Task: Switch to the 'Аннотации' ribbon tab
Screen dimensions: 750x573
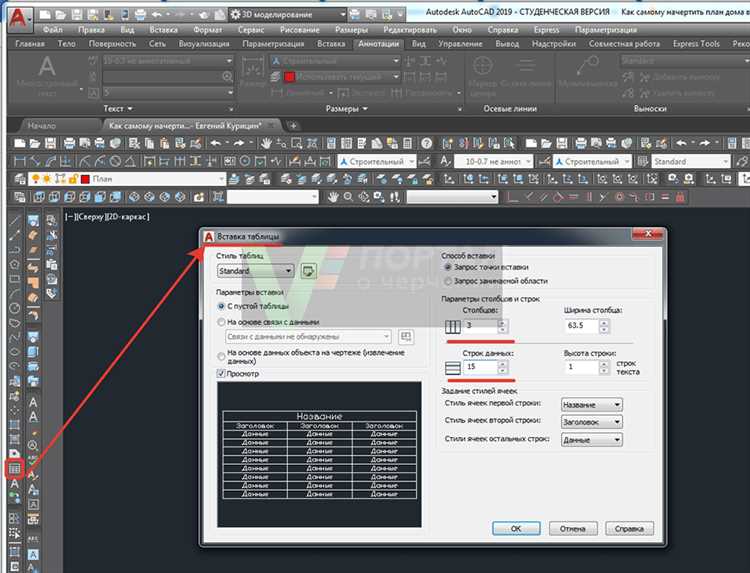Action: click(378, 44)
